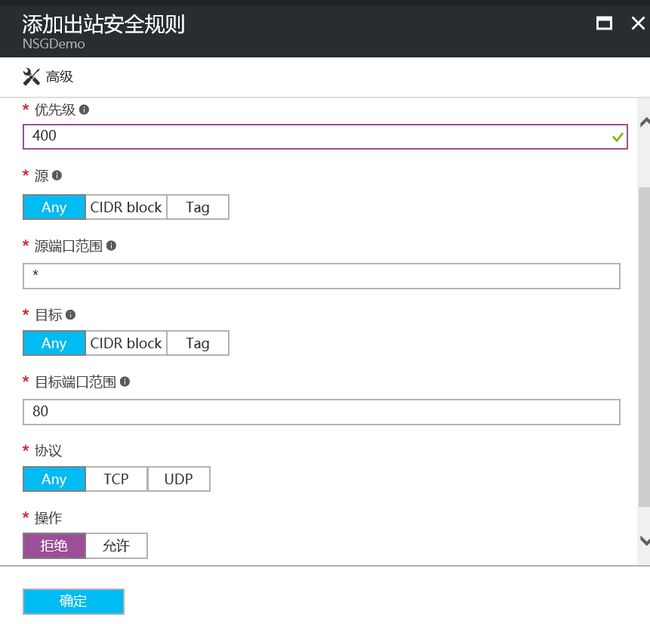Show info tooltip for 源

[x=57, y=175]
